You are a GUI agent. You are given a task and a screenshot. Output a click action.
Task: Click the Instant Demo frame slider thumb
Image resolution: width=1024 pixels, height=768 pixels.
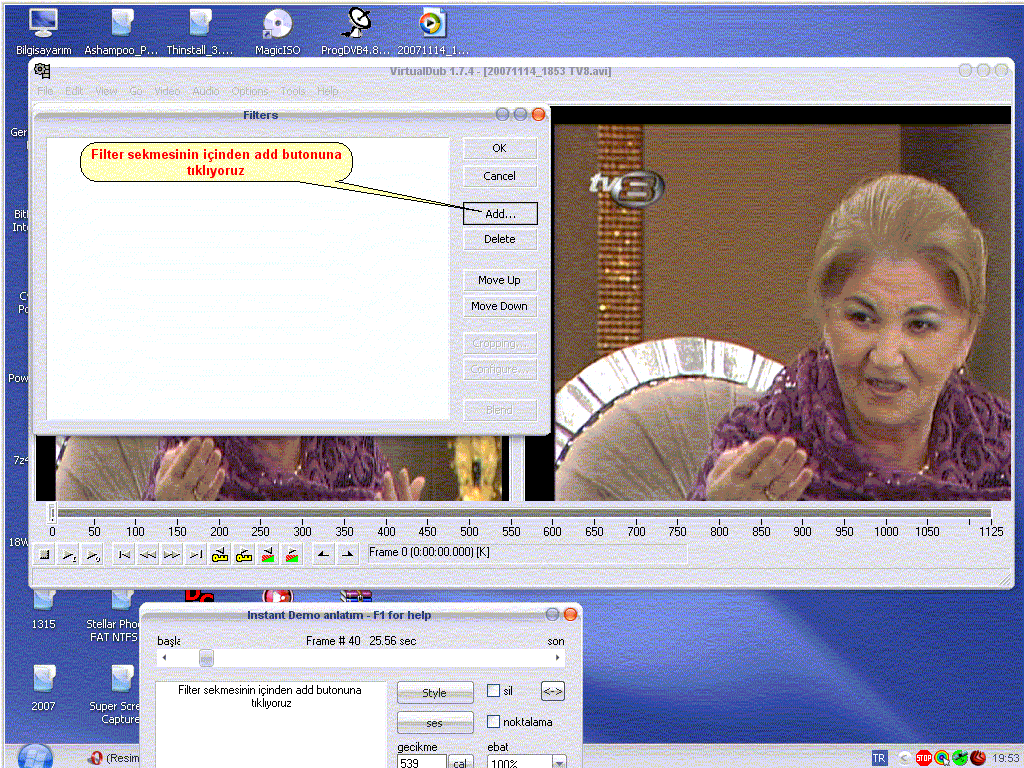(x=206, y=658)
